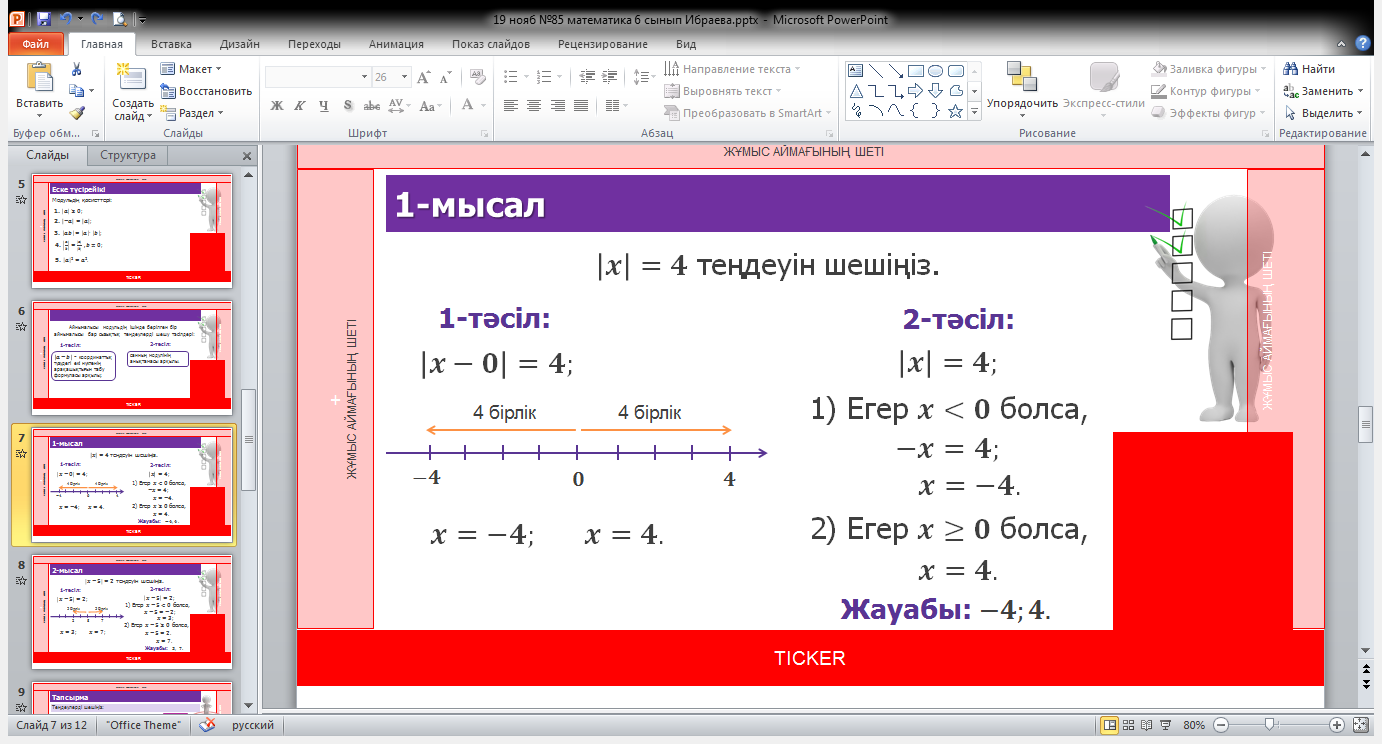Decrease the font size
The image size is (1382, 744).
445,77
